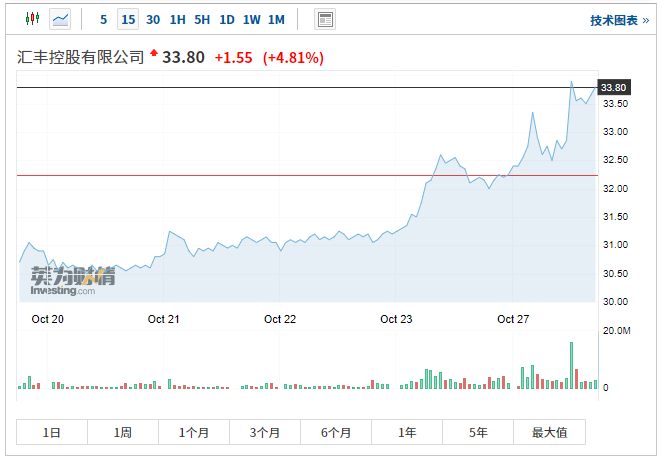This screenshot has height=462, width=663.
Task: Click the tallest green volume bar
Action: pyautogui.click(x=572, y=365)
